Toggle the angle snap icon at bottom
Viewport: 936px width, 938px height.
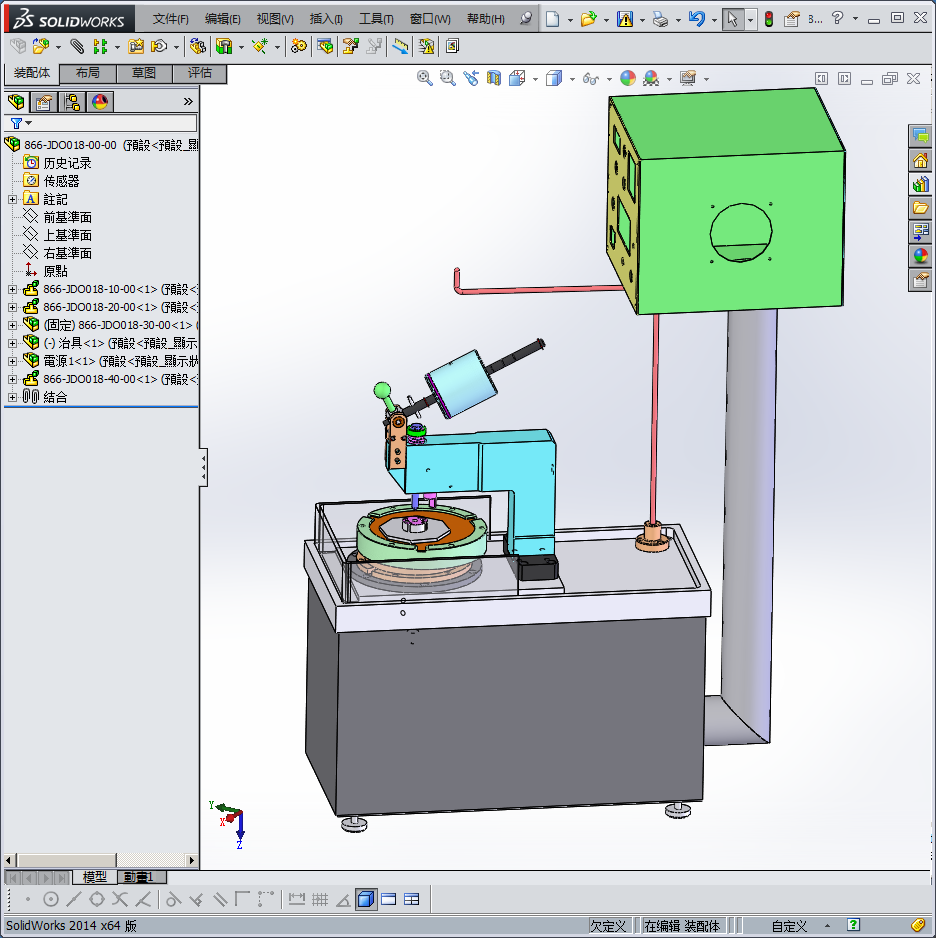pos(343,899)
